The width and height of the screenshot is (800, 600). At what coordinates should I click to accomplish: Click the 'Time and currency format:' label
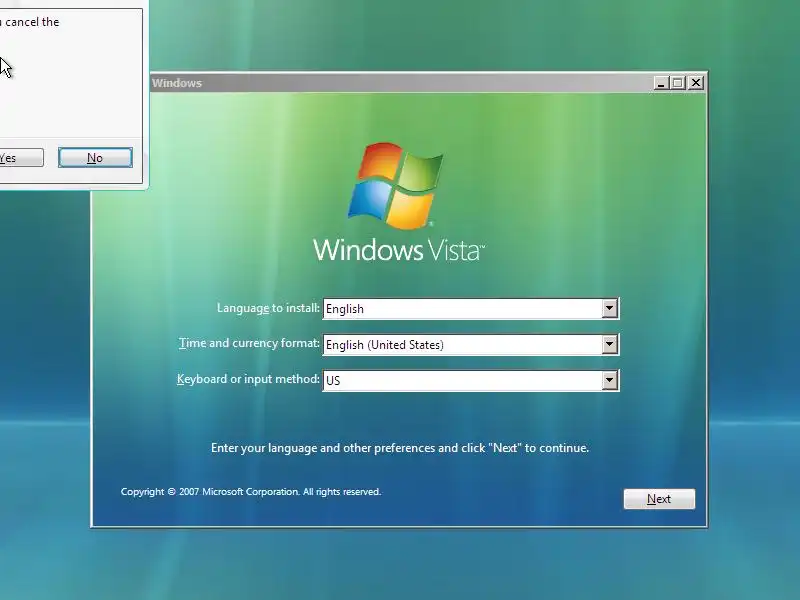[x=249, y=343]
